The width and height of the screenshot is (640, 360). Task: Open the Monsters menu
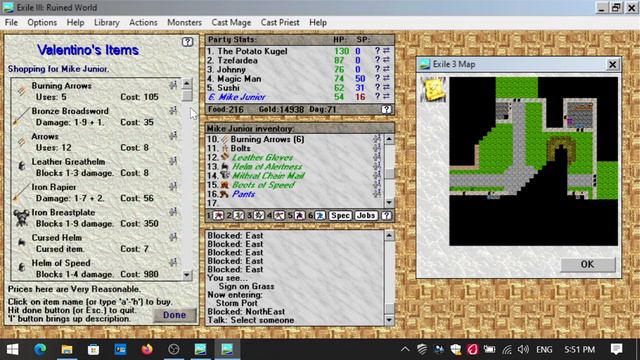pos(184,22)
